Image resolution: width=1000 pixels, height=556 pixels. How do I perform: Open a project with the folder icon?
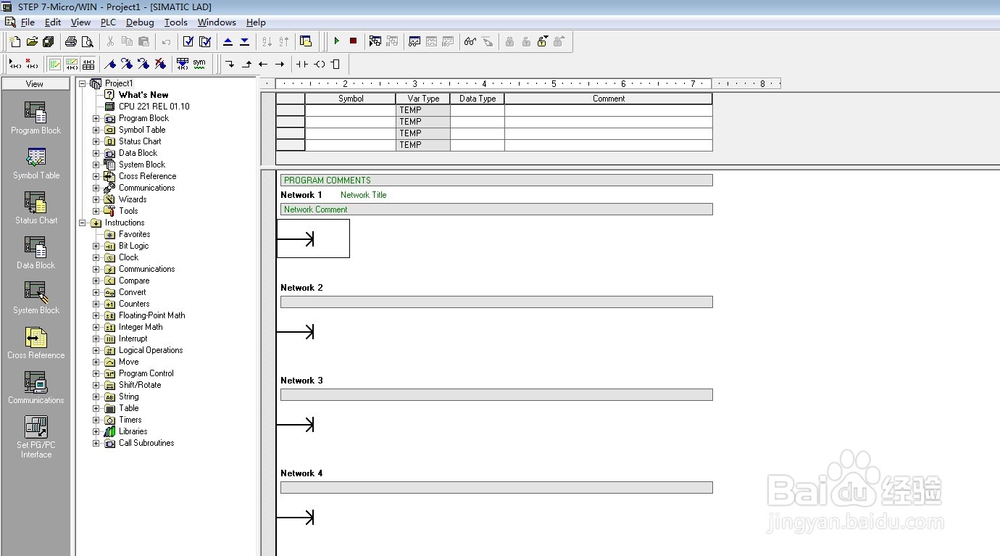(32, 41)
